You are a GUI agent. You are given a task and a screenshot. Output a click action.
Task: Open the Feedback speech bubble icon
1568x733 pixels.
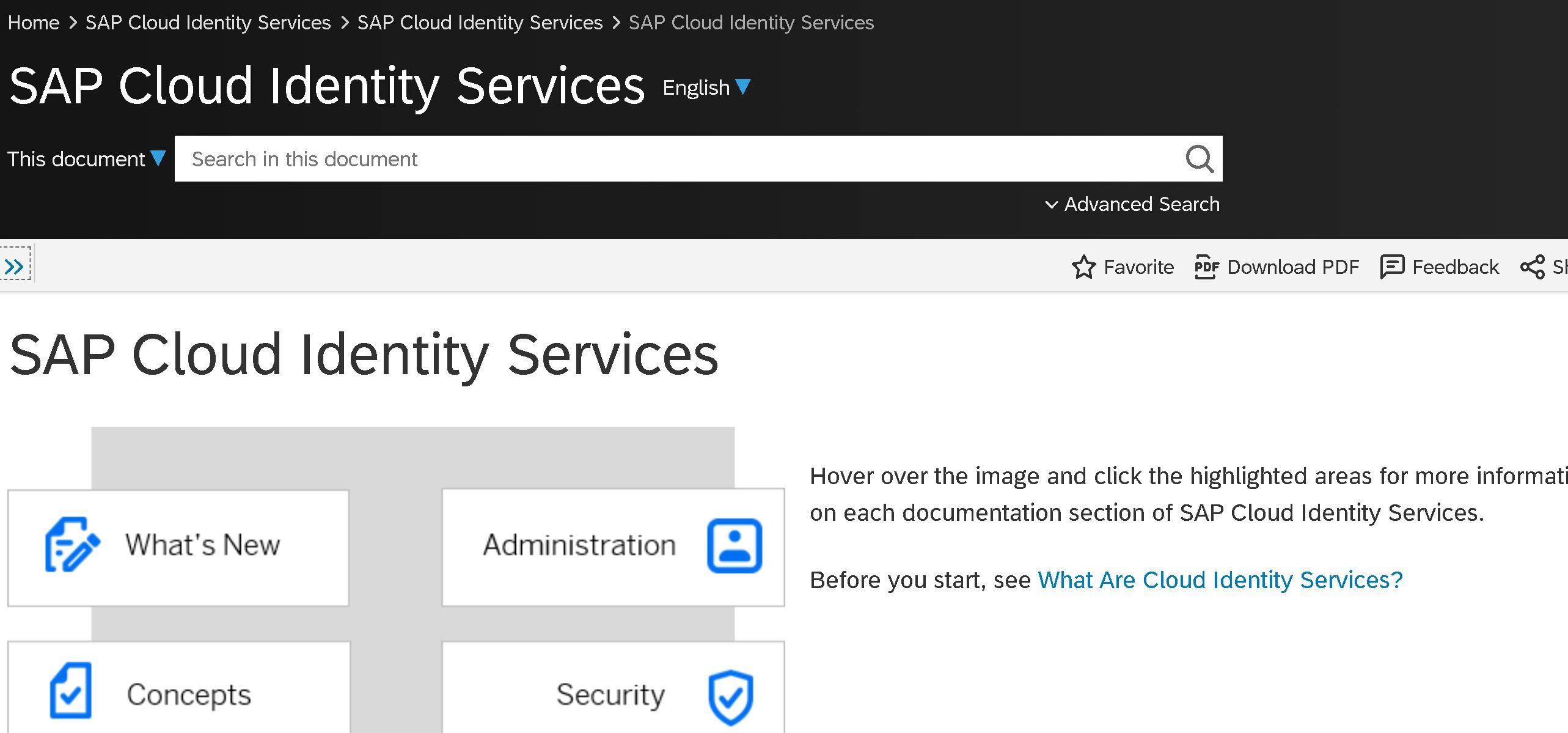[1392, 267]
